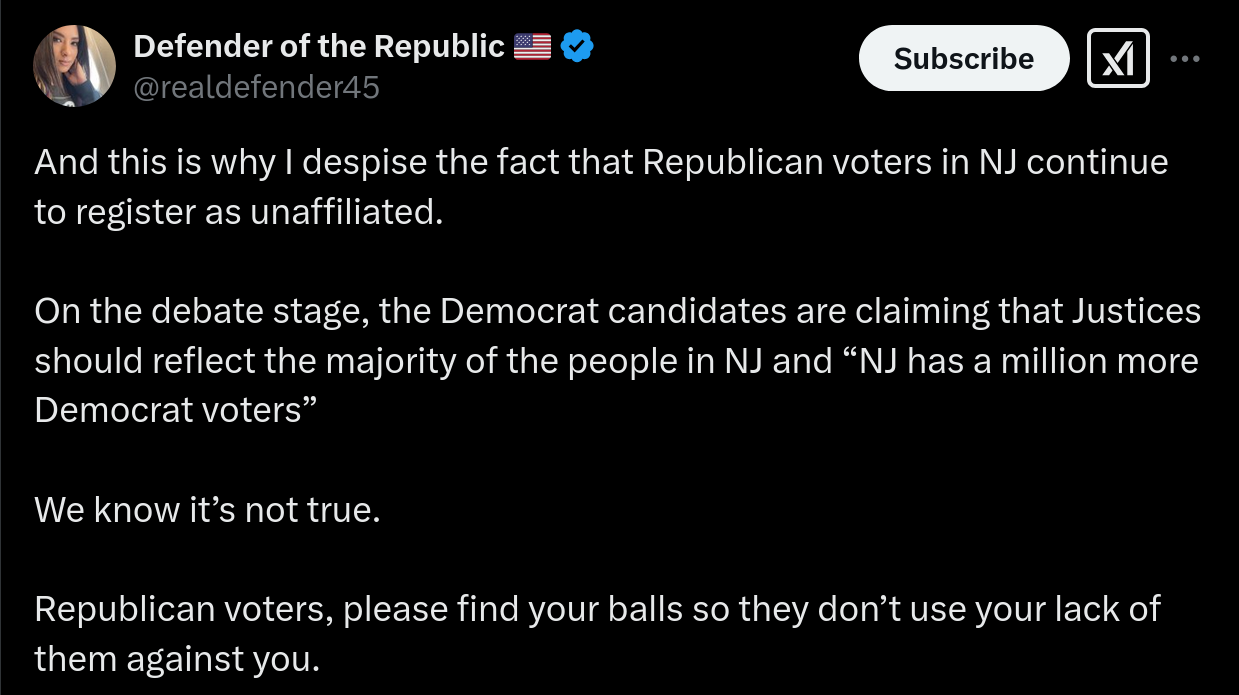1239x695 pixels.
Task: Open the @realdefender45 handle link
Action: (x=256, y=88)
